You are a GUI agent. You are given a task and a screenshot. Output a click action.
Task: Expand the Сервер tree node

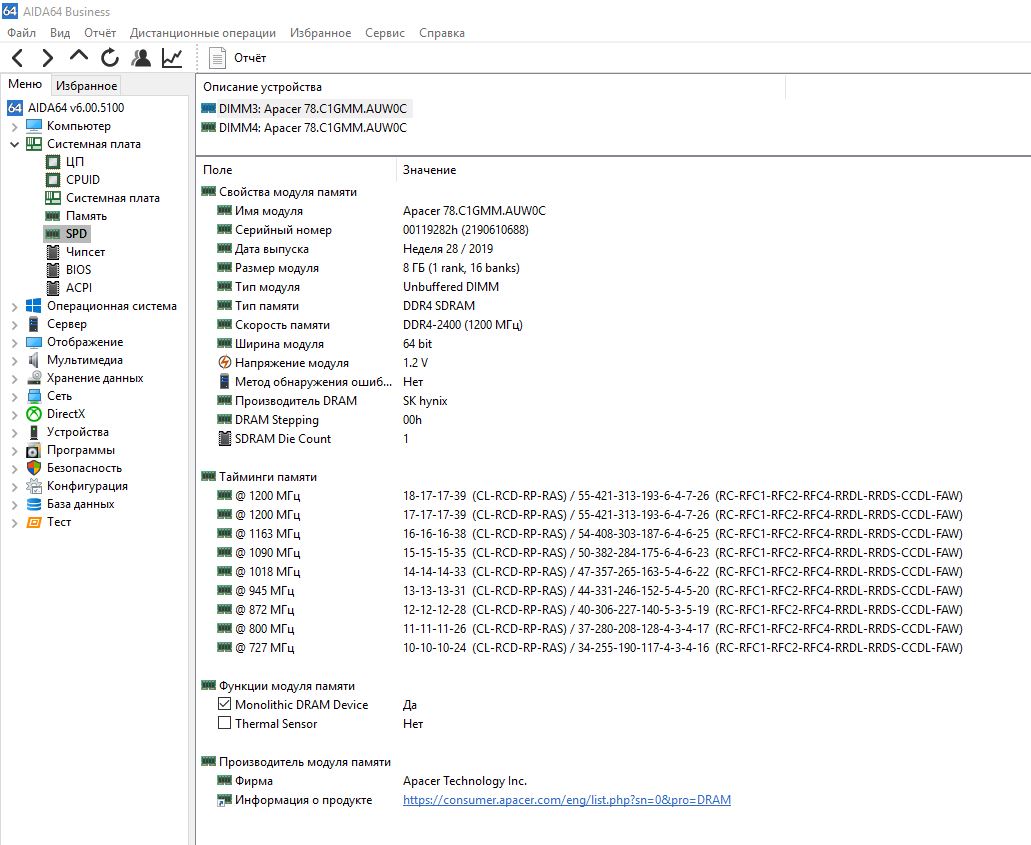(x=14, y=324)
